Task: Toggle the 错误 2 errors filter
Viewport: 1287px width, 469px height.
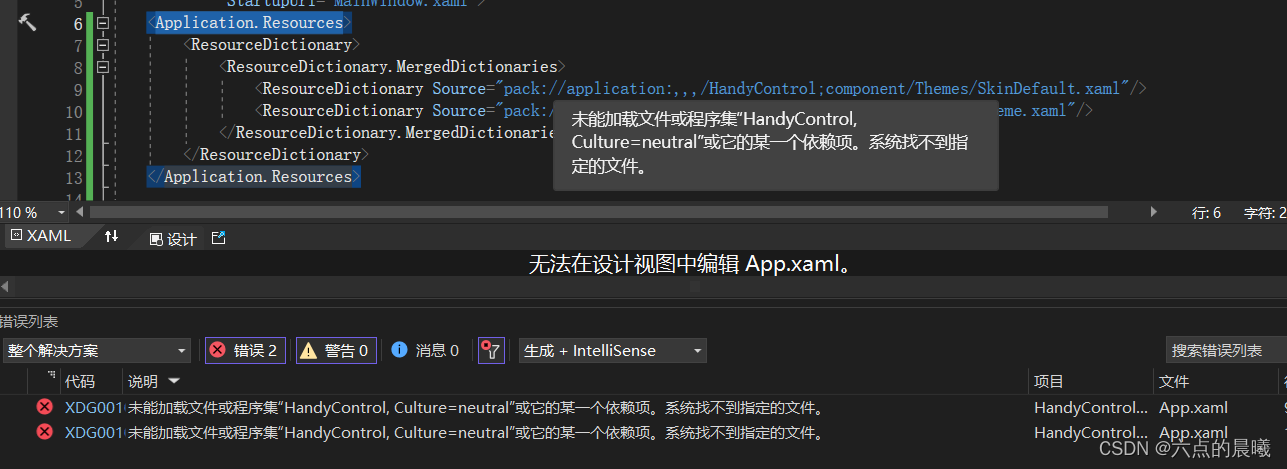Action: 246,350
